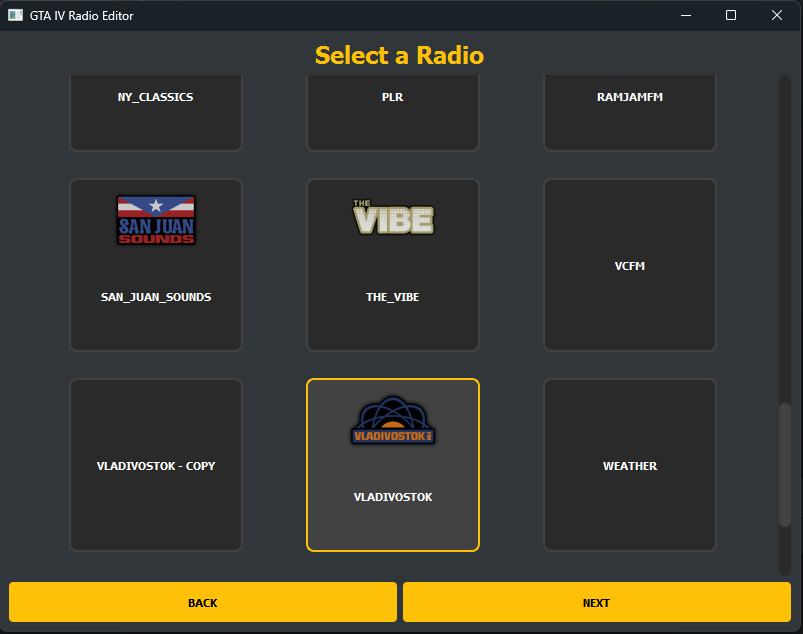Maximize the GTA IV Radio Editor window
Screen dimensions: 803x634
pyautogui.click(x=731, y=15)
